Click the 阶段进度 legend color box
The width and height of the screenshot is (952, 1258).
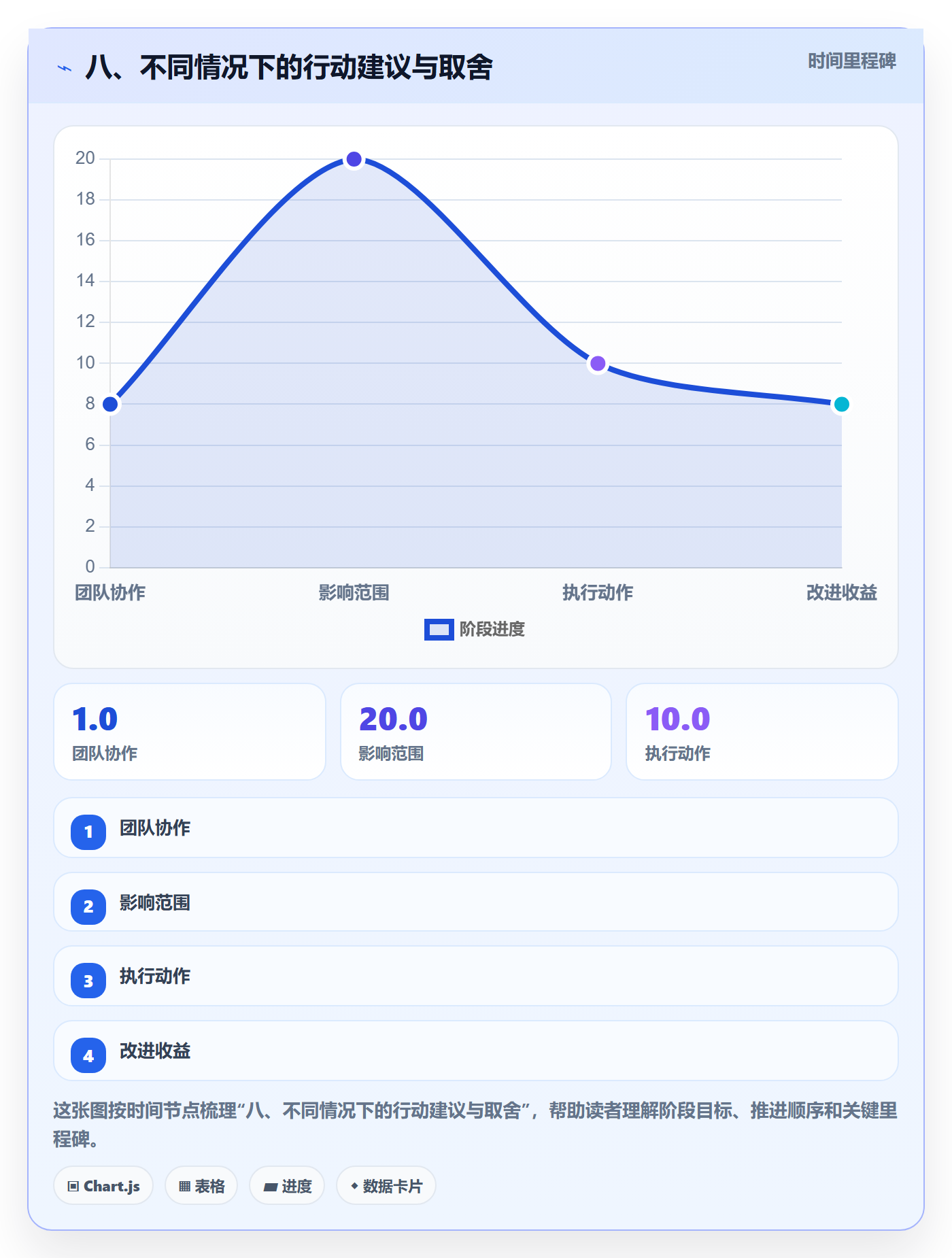[439, 630]
